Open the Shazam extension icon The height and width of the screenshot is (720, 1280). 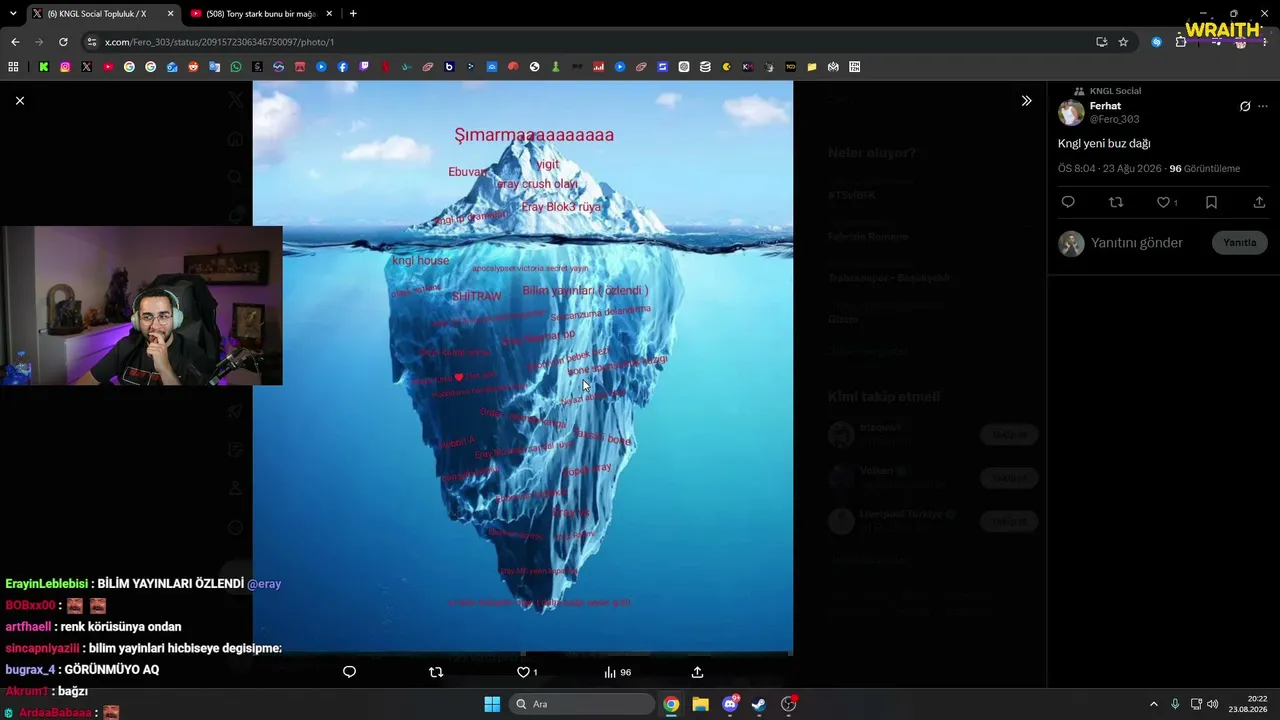[1157, 42]
